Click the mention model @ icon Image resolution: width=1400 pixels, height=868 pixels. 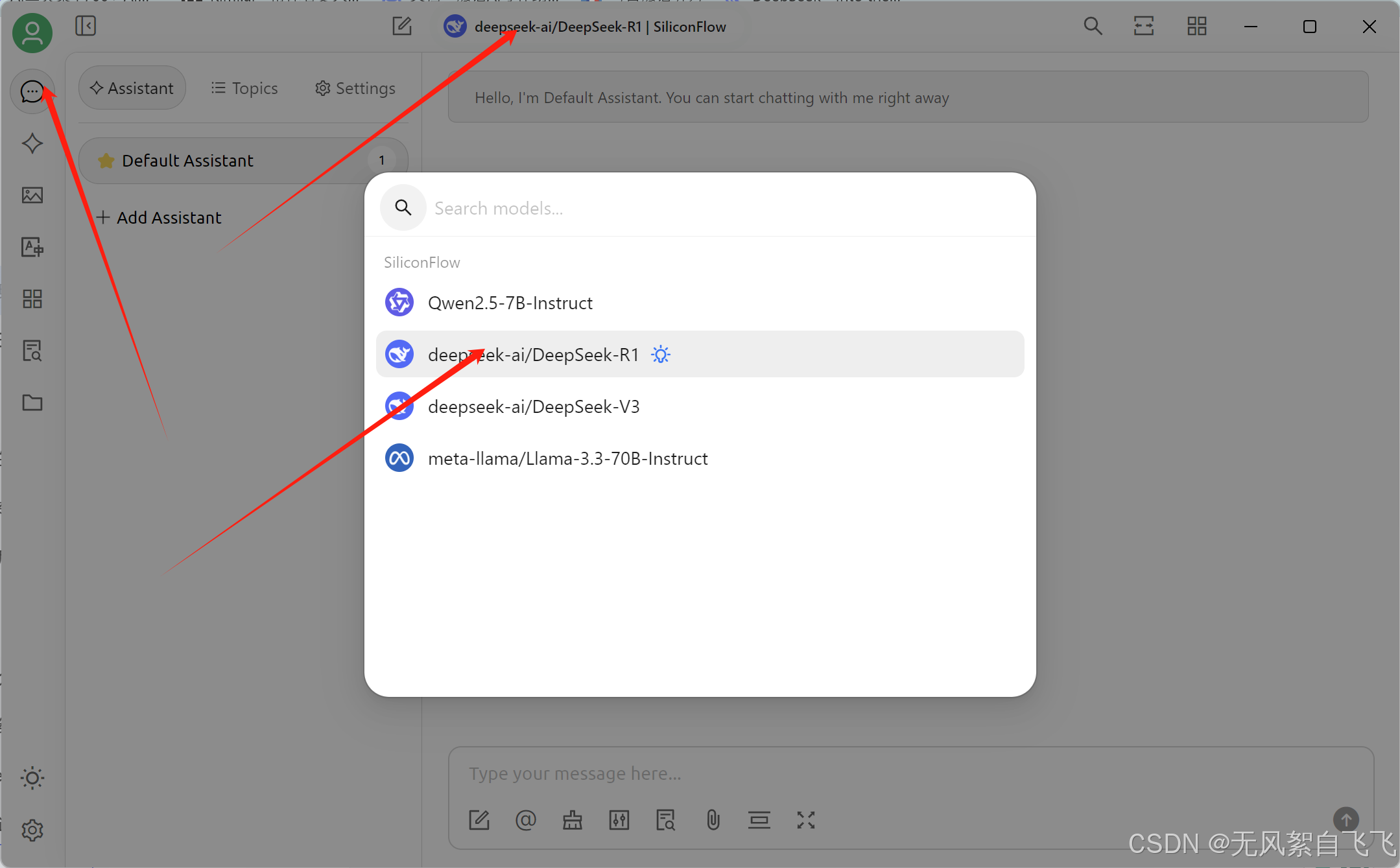[525, 820]
